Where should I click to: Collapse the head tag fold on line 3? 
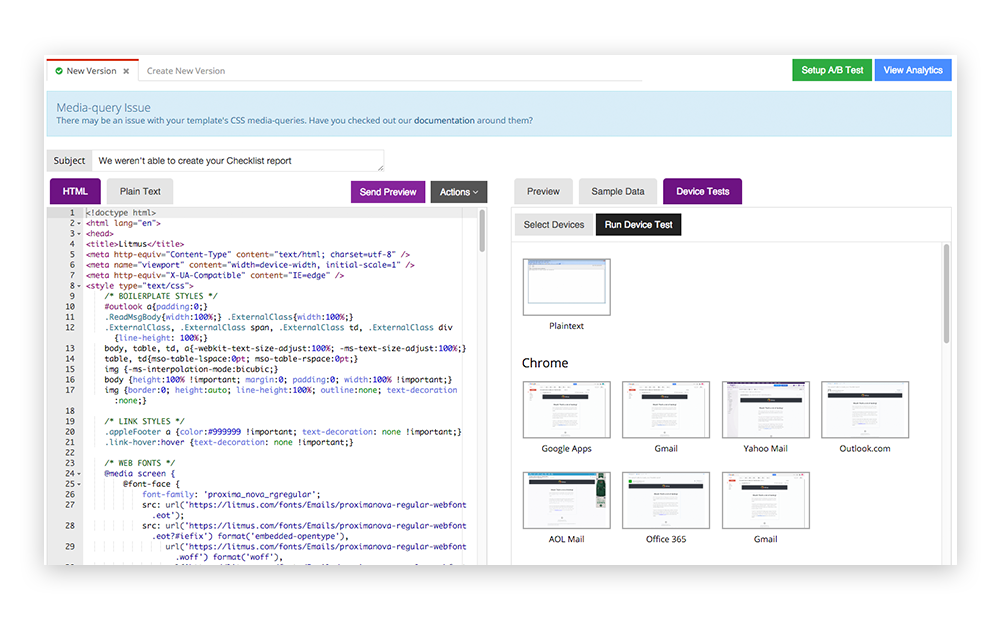click(79, 234)
